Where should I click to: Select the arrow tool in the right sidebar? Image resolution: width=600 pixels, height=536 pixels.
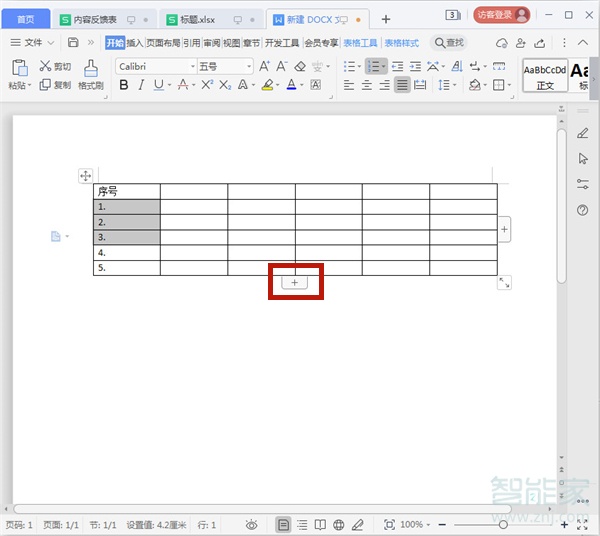583,158
